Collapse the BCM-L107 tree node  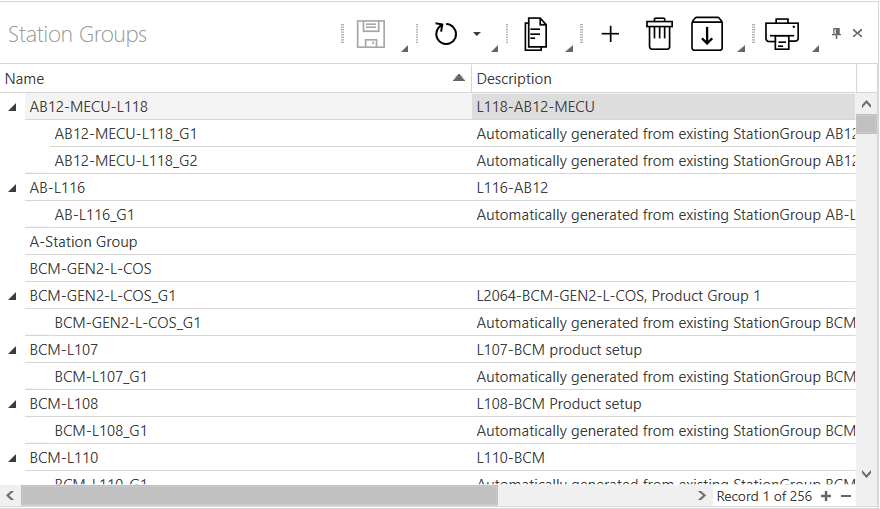click(x=12, y=350)
